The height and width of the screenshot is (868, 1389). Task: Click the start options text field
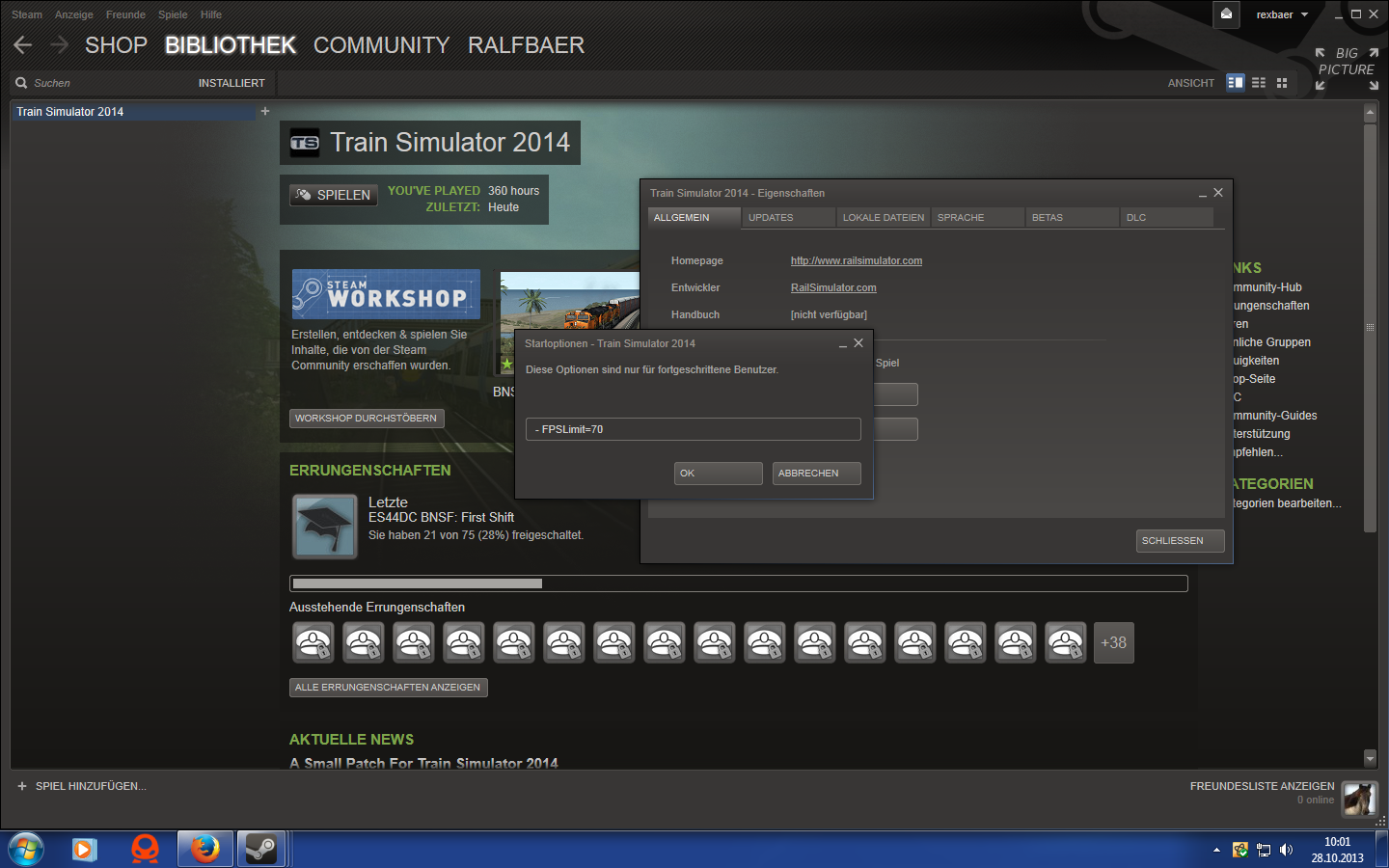(x=694, y=429)
